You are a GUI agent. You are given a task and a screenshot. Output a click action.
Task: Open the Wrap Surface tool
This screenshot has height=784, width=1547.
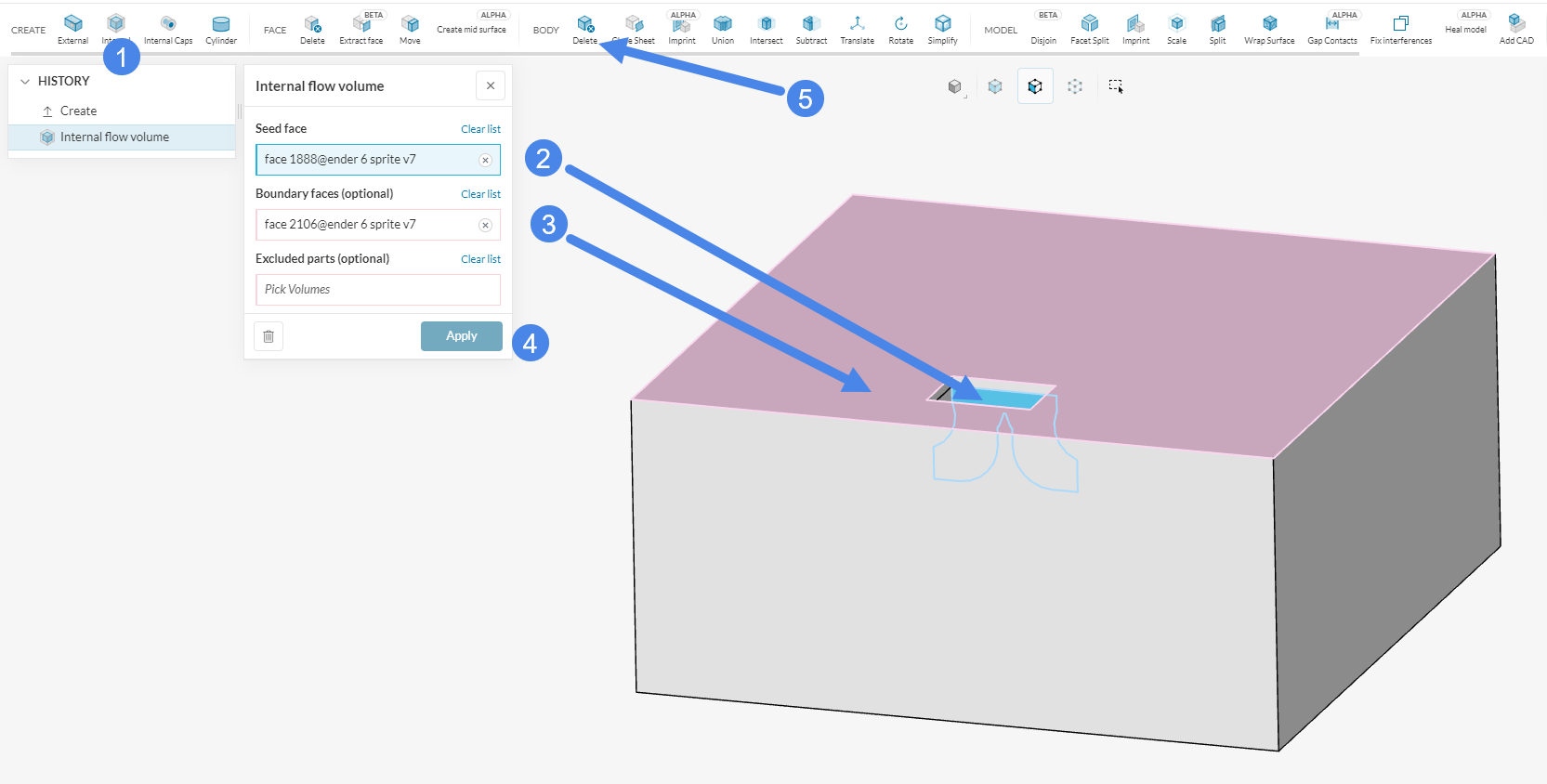(1269, 29)
